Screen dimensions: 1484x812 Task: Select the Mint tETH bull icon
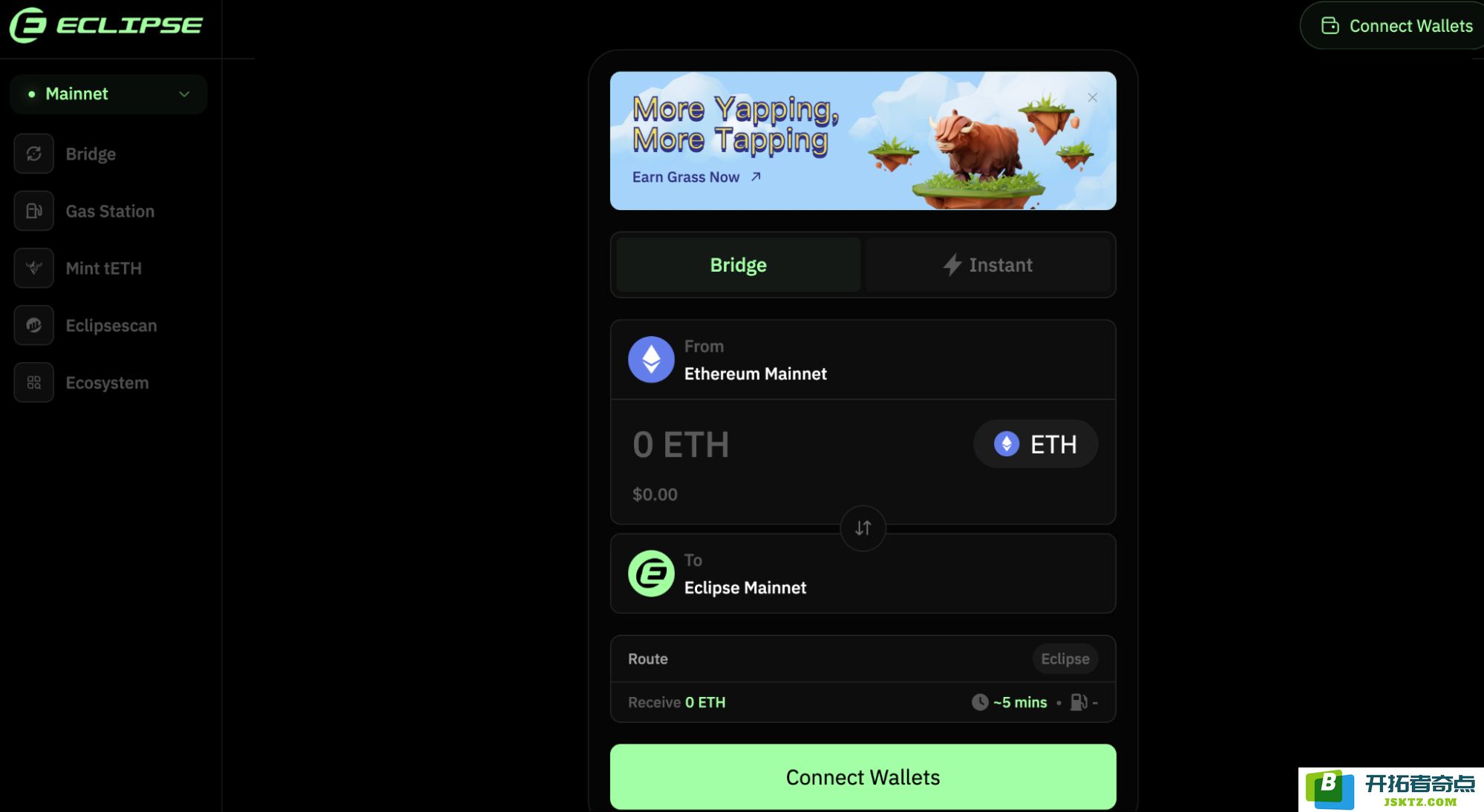[x=33, y=268]
